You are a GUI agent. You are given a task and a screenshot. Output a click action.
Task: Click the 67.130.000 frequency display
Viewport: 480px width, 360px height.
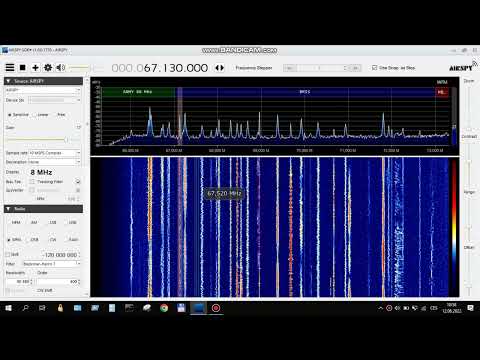[160, 68]
